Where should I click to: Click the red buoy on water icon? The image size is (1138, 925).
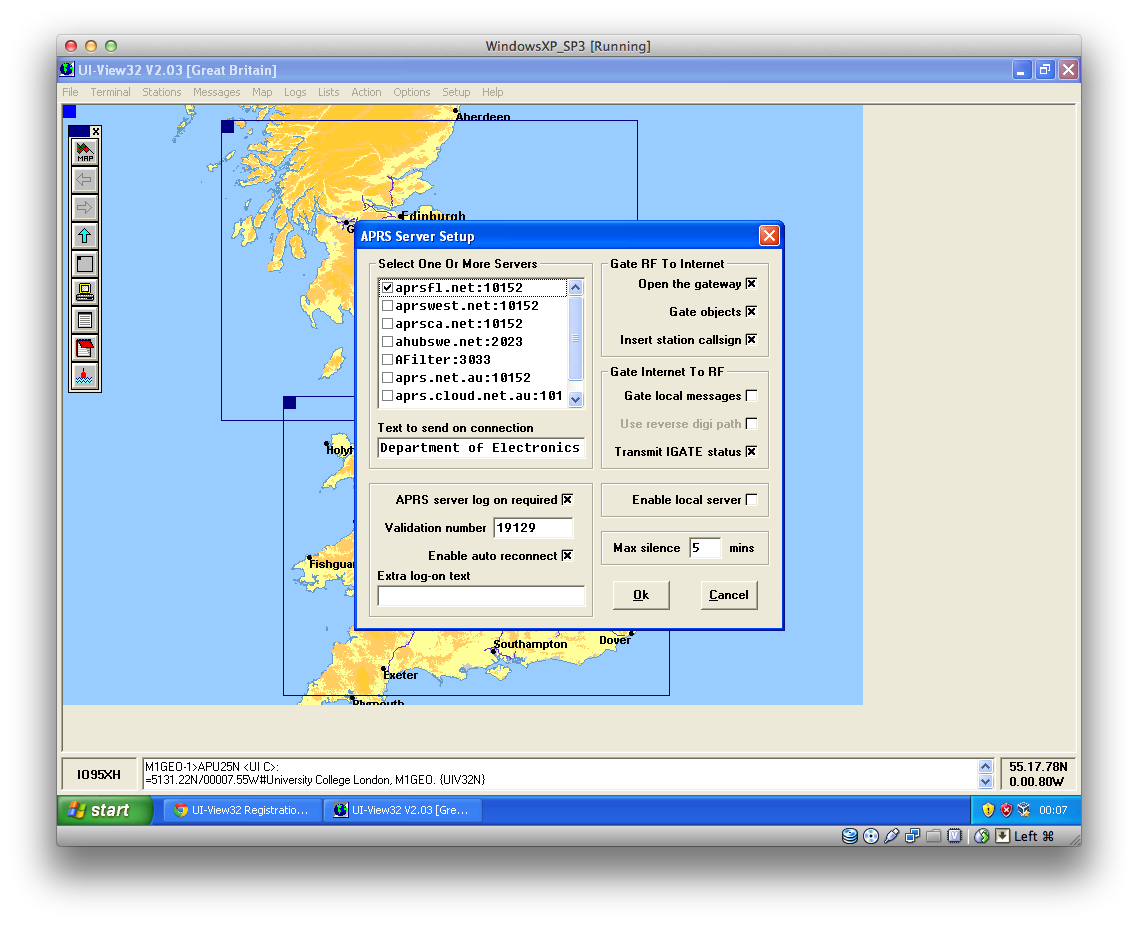tap(85, 376)
